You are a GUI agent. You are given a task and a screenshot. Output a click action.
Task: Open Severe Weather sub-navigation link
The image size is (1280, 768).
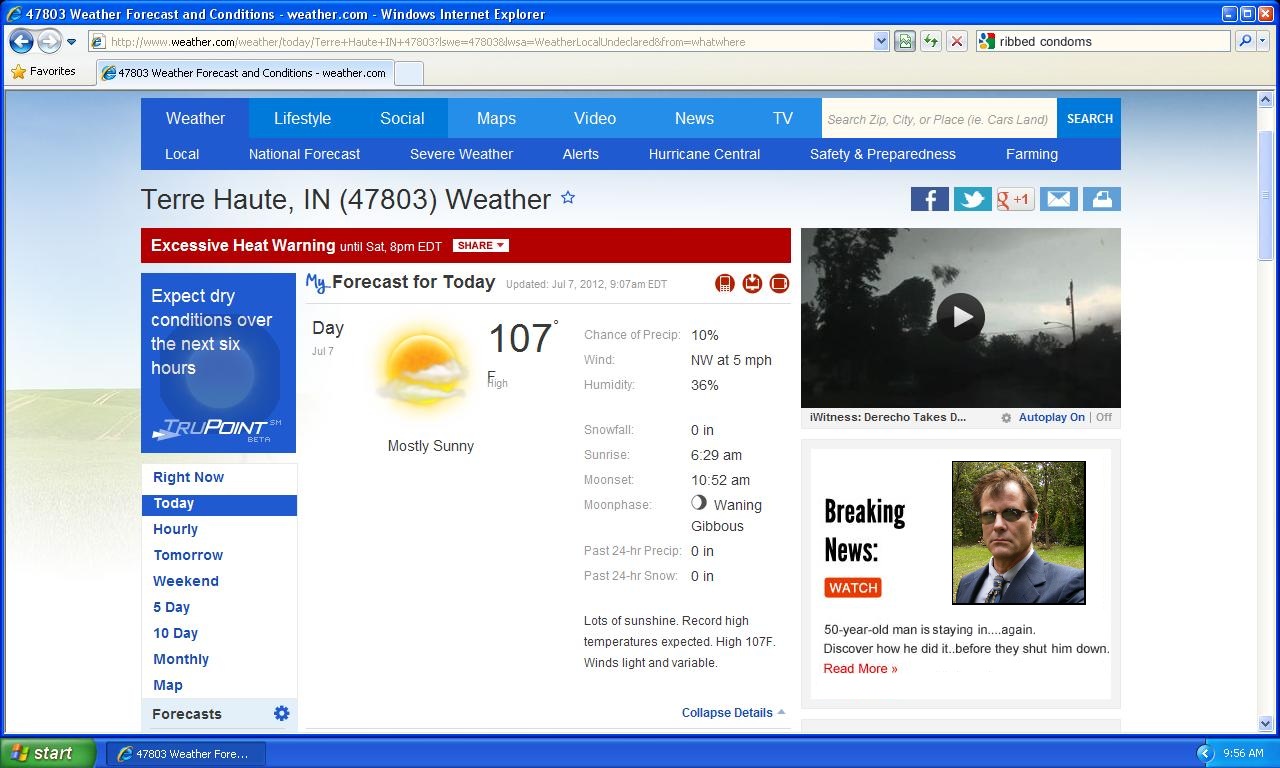461,154
